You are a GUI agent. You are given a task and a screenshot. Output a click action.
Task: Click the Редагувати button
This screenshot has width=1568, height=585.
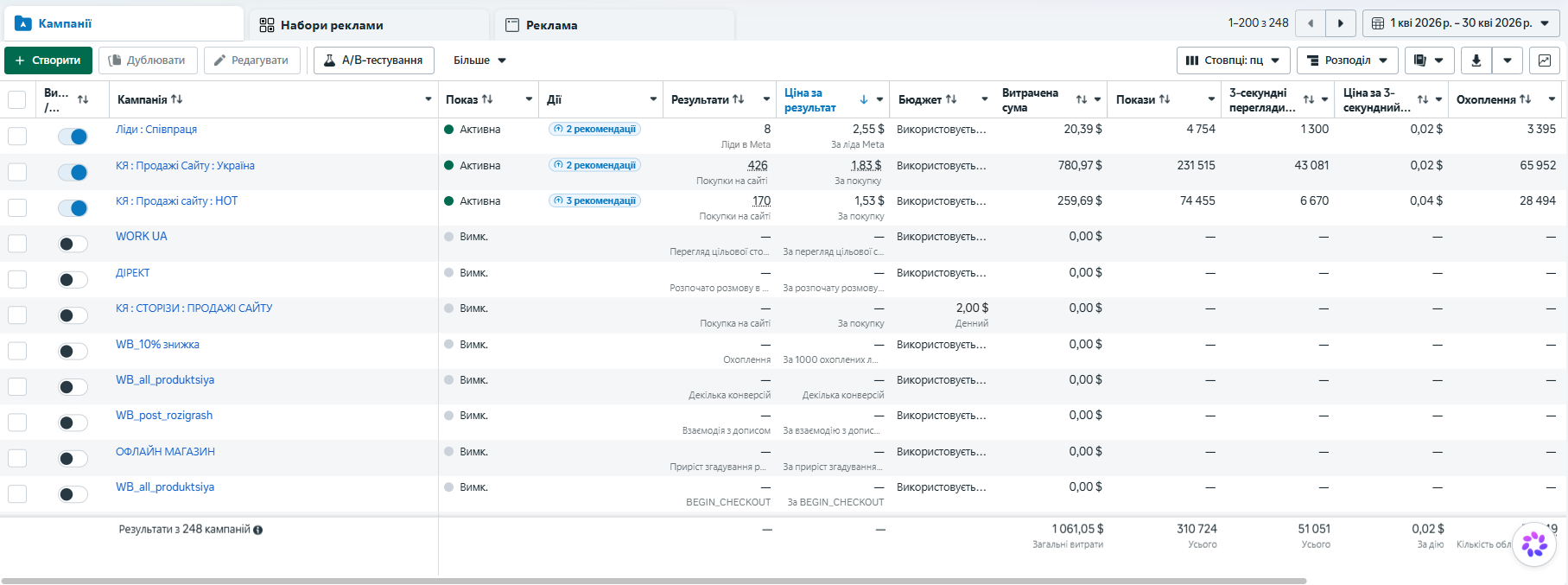point(252,60)
